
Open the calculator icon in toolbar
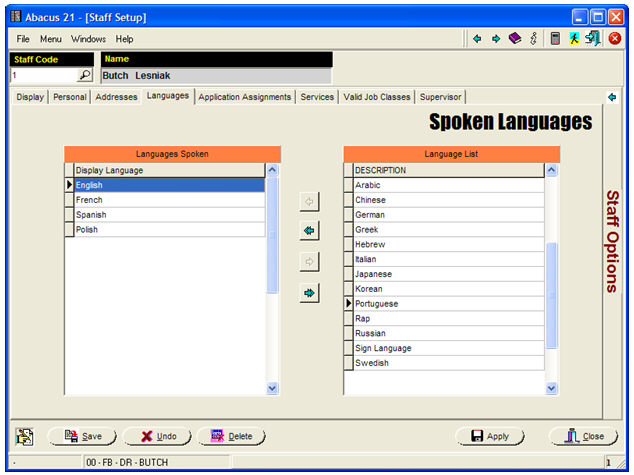[555, 39]
